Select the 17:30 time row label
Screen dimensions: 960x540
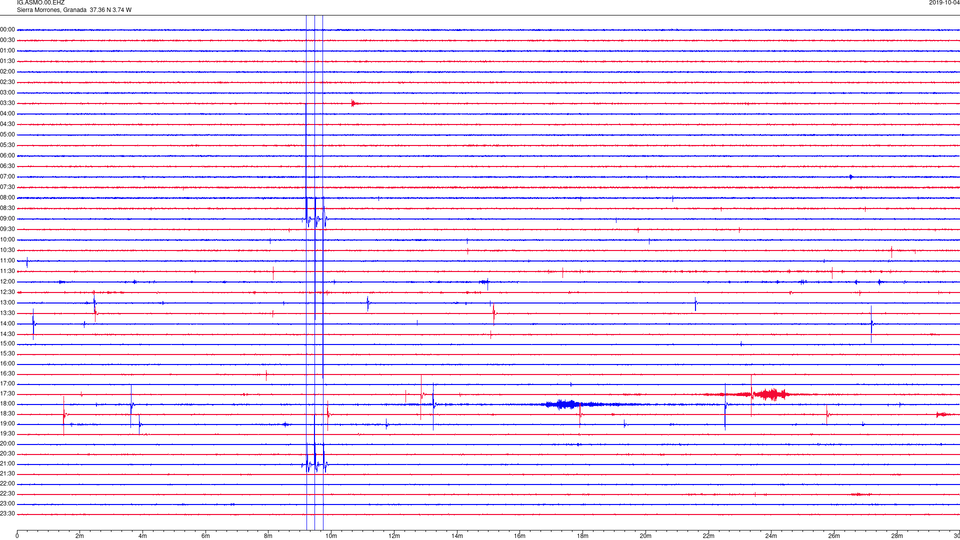coord(7,394)
